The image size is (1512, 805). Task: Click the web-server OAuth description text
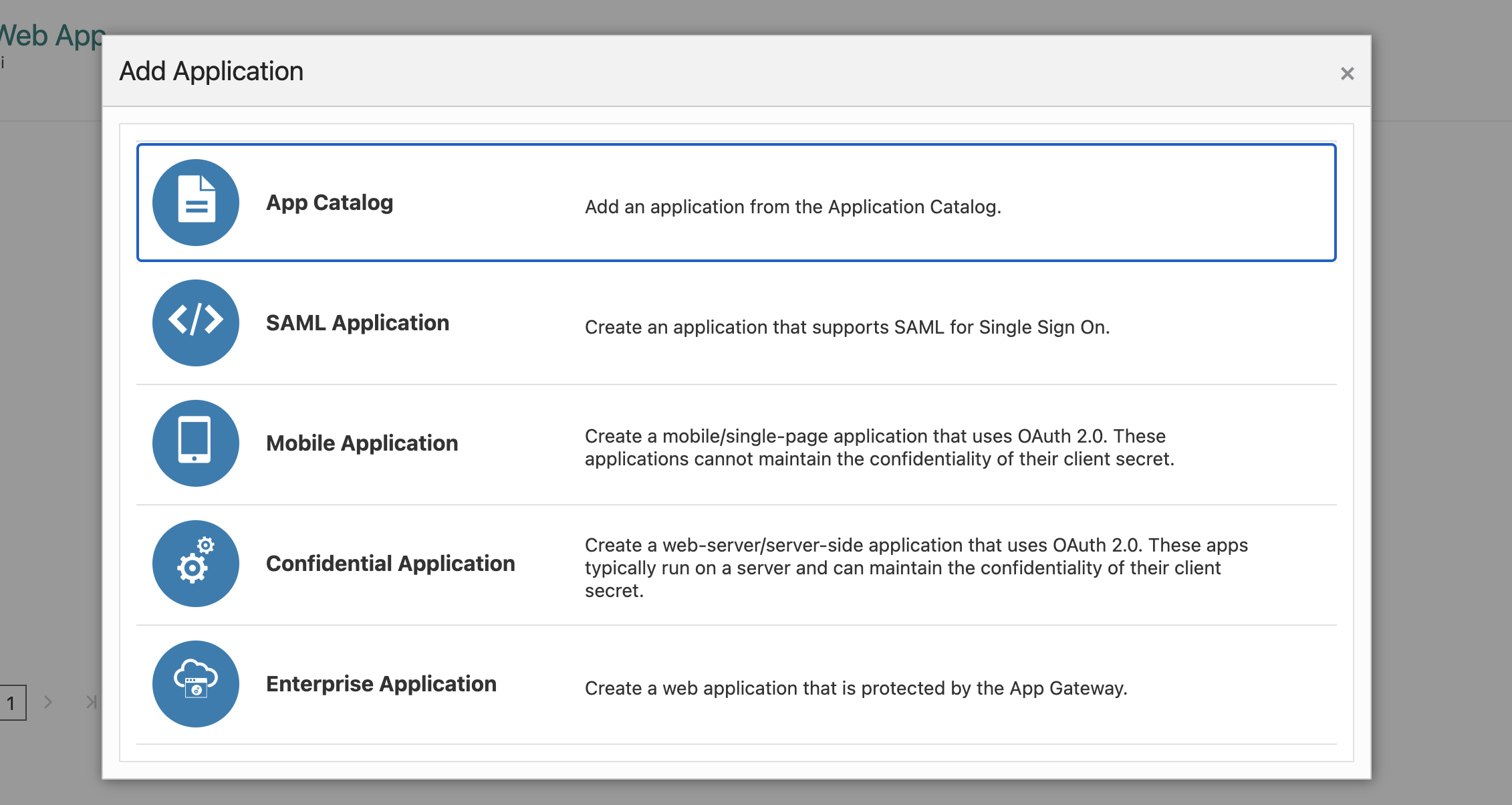point(916,568)
